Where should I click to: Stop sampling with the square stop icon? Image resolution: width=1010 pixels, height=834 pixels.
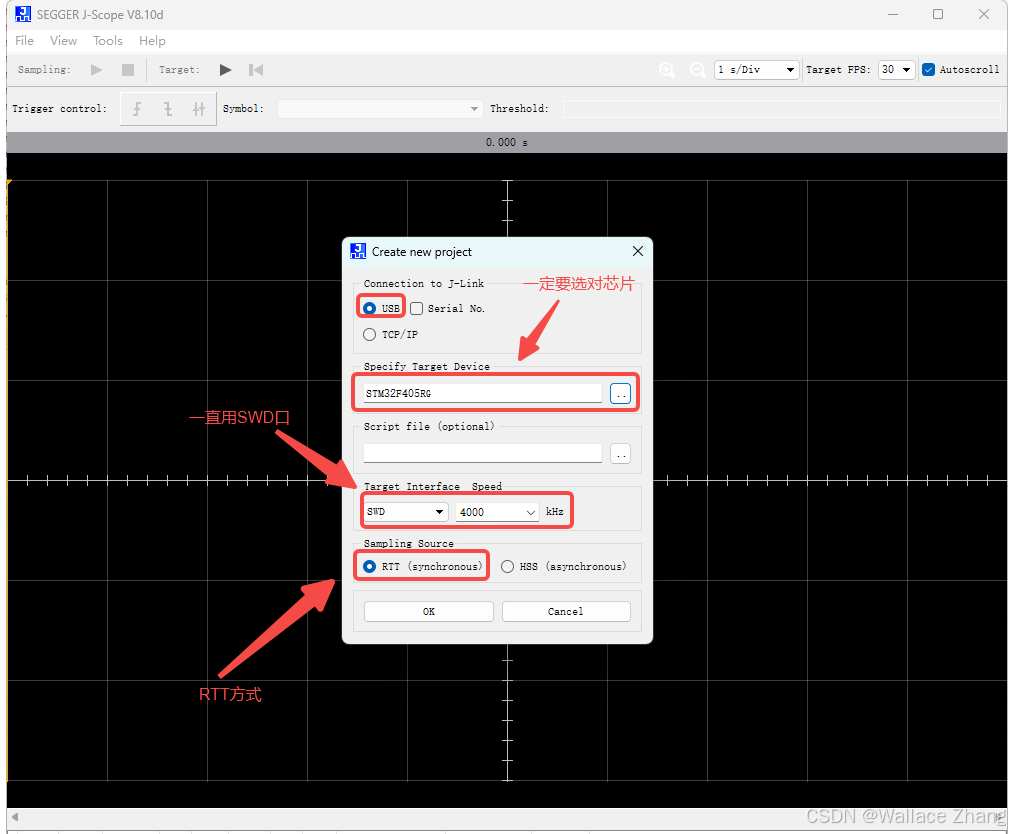pyautogui.click(x=128, y=70)
